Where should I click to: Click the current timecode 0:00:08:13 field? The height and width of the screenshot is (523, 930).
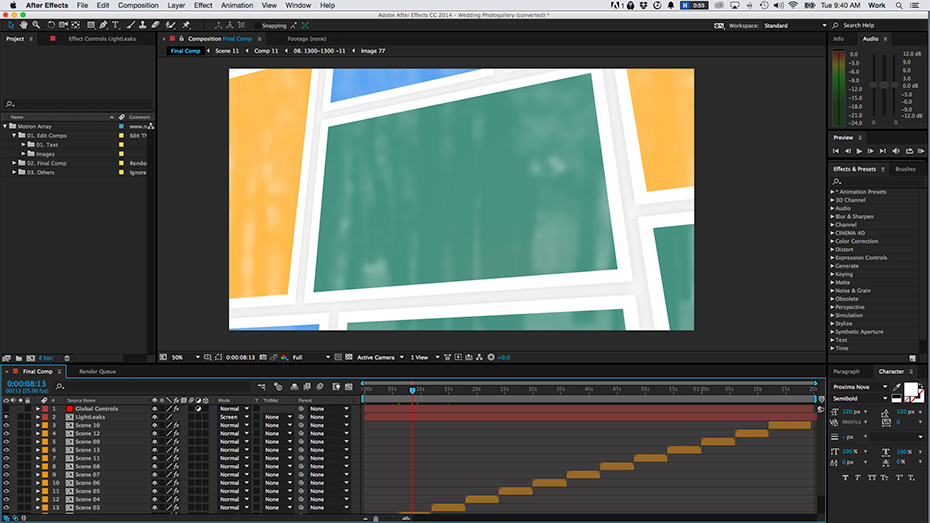pyautogui.click(x=26, y=383)
